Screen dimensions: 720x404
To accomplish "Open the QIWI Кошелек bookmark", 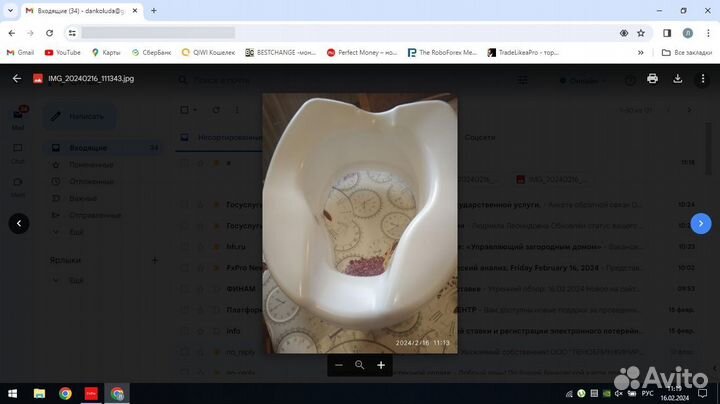I will 208,52.
